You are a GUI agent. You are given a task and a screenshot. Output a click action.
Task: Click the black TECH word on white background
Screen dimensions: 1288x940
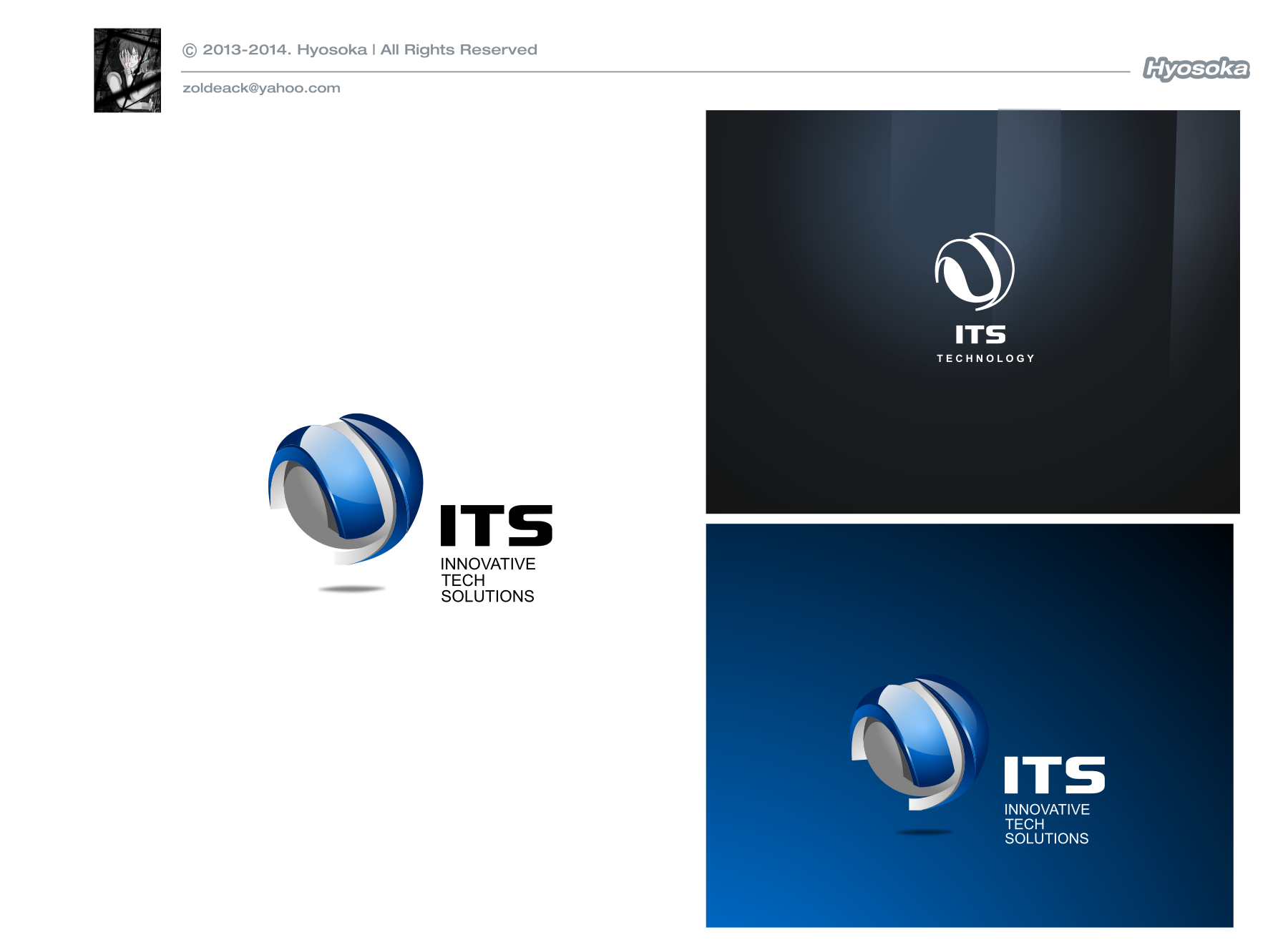pos(463,580)
